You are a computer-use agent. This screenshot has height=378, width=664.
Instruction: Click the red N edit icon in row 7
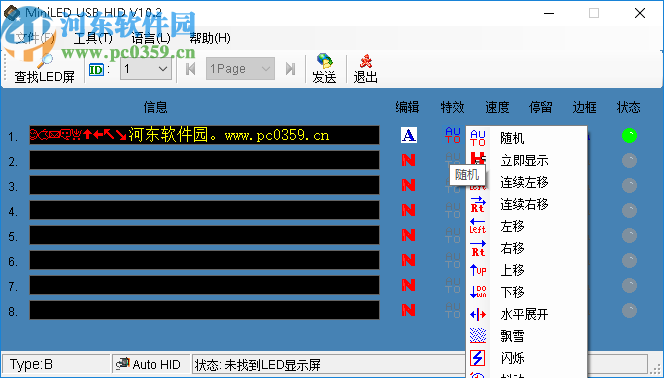point(408,285)
